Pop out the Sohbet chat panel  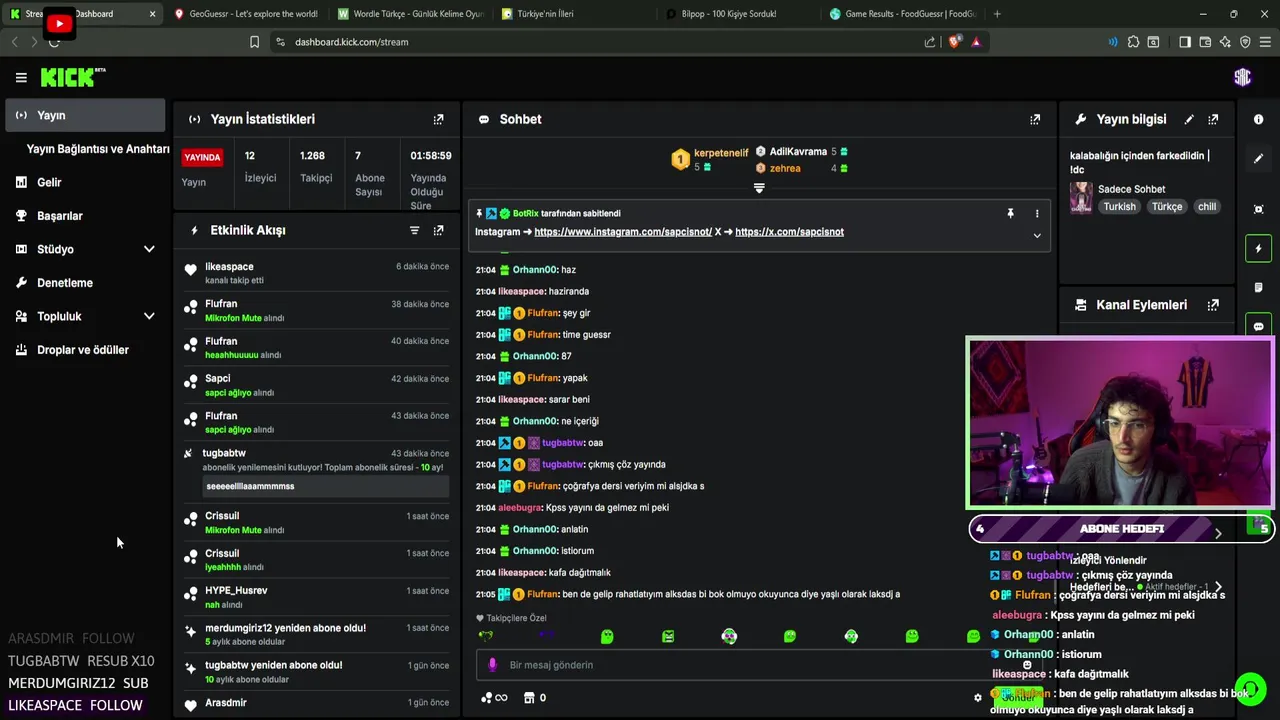tap(1035, 119)
